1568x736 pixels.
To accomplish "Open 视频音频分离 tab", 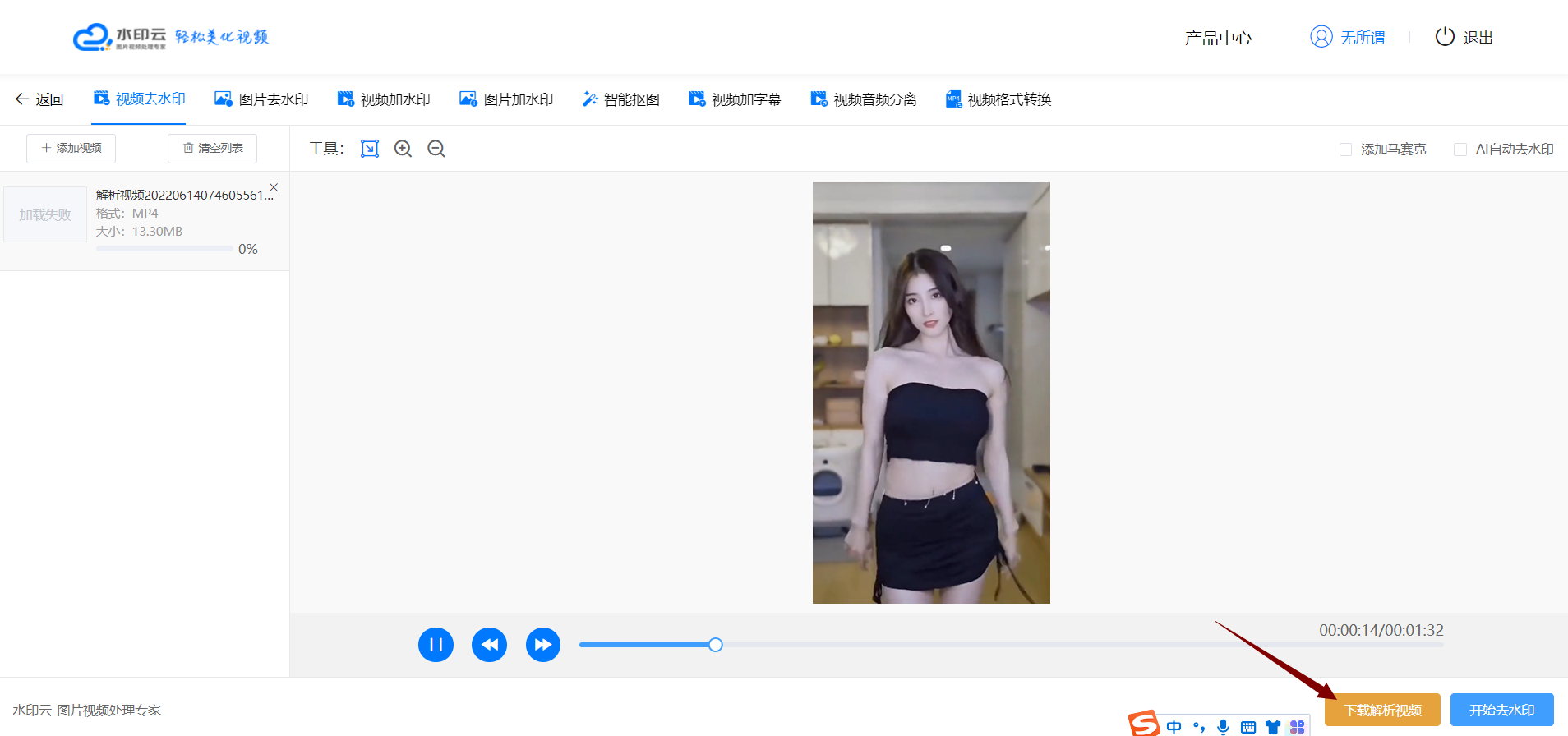I will [864, 99].
